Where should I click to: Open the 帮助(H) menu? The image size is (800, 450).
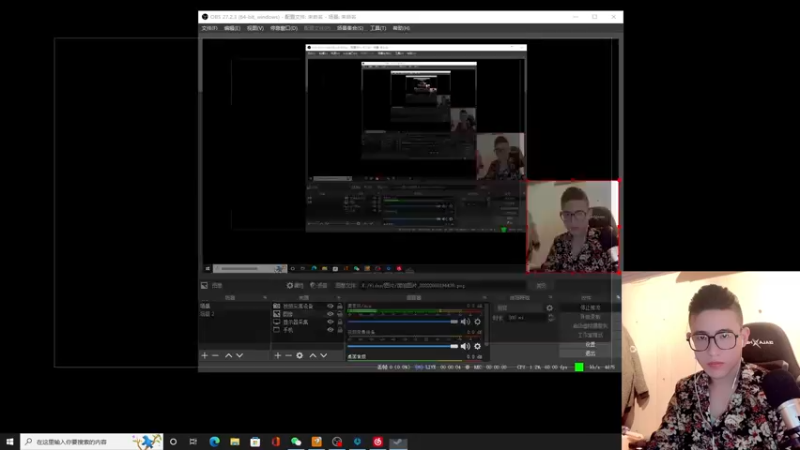pyautogui.click(x=401, y=28)
